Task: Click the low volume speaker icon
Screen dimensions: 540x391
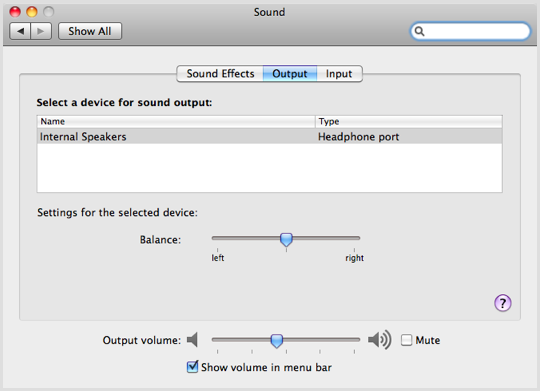Action: 193,340
